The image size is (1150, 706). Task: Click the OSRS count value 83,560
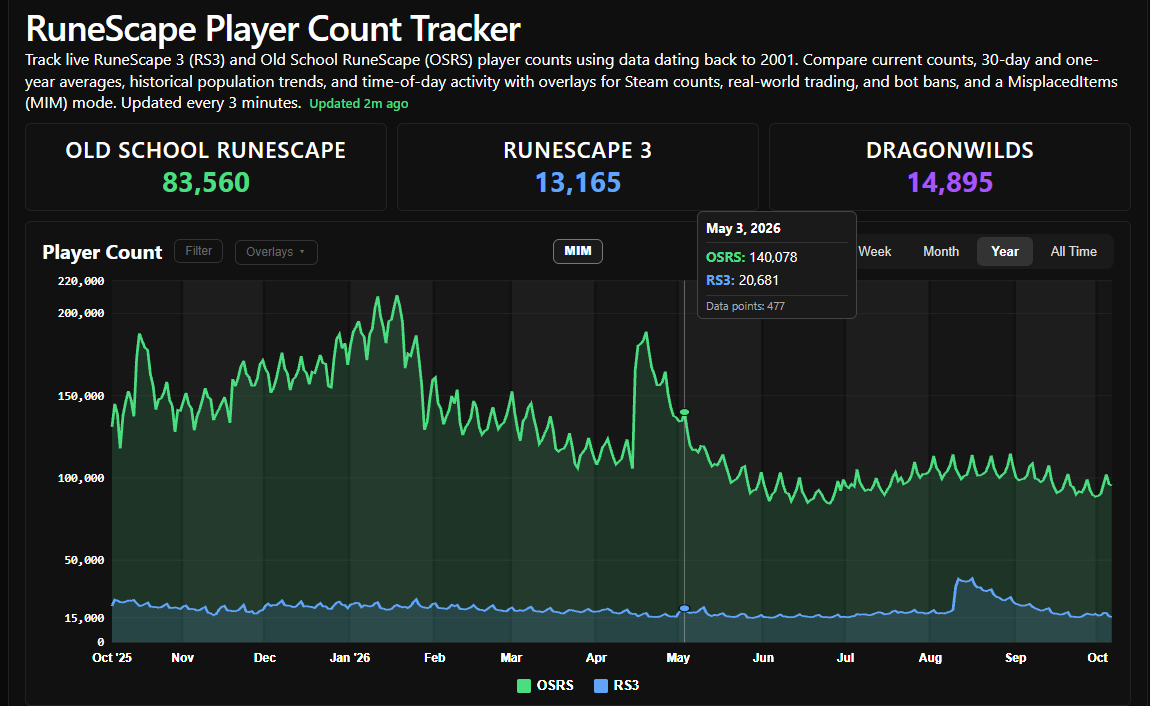pyautogui.click(x=206, y=182)
